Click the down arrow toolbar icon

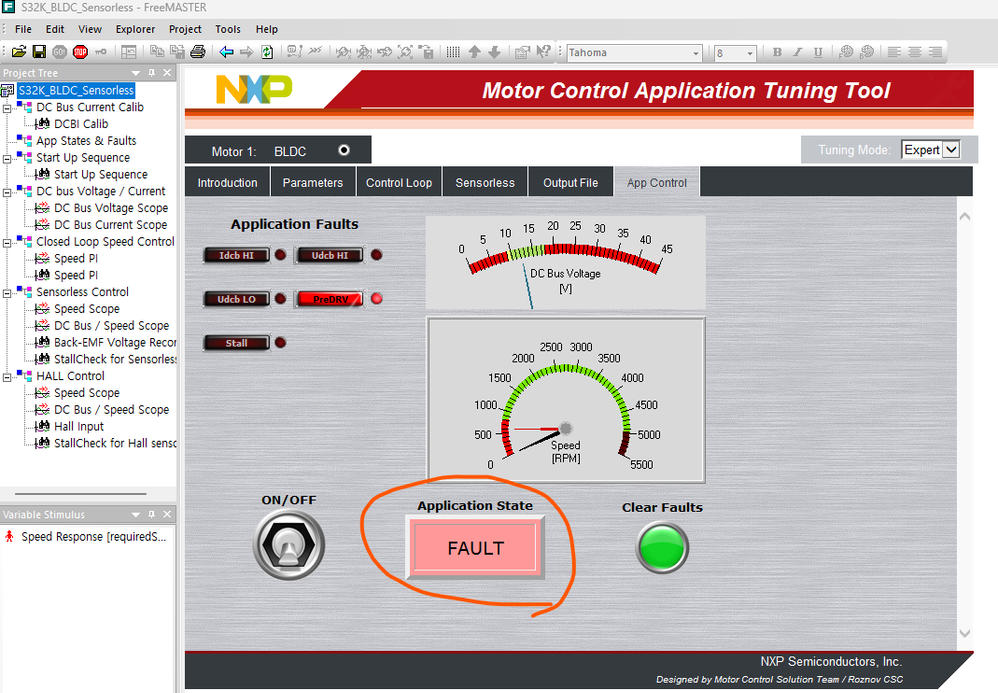click(495, 52)
